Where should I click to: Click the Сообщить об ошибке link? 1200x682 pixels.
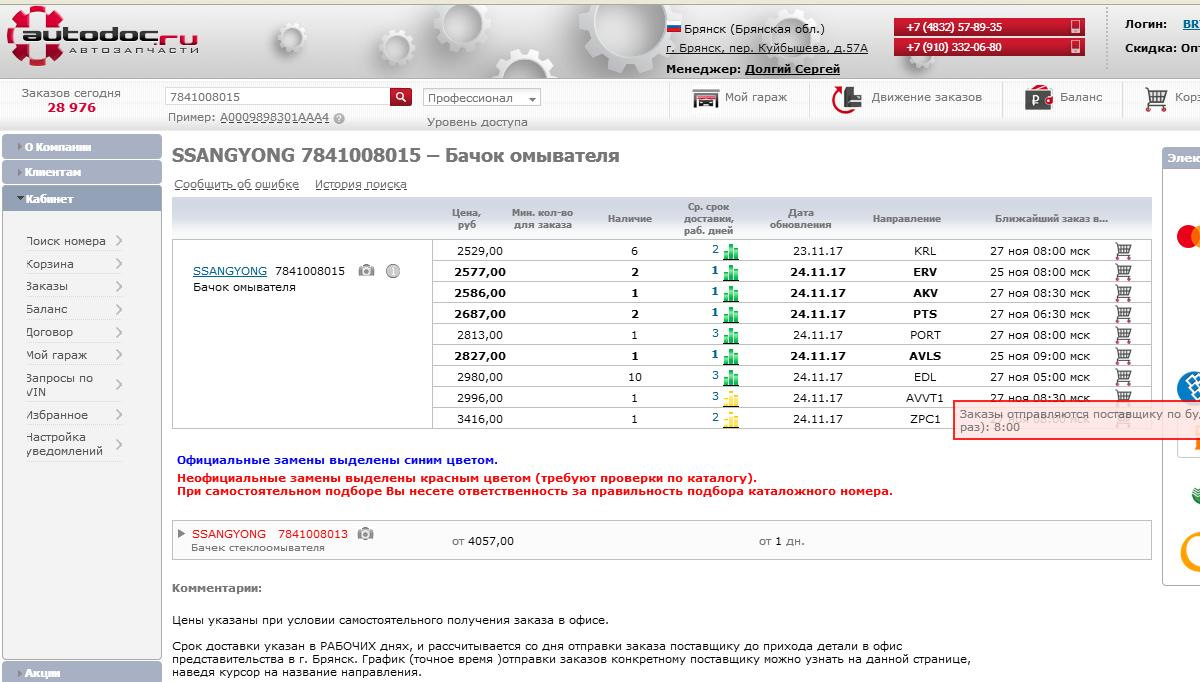pos(237,184)
